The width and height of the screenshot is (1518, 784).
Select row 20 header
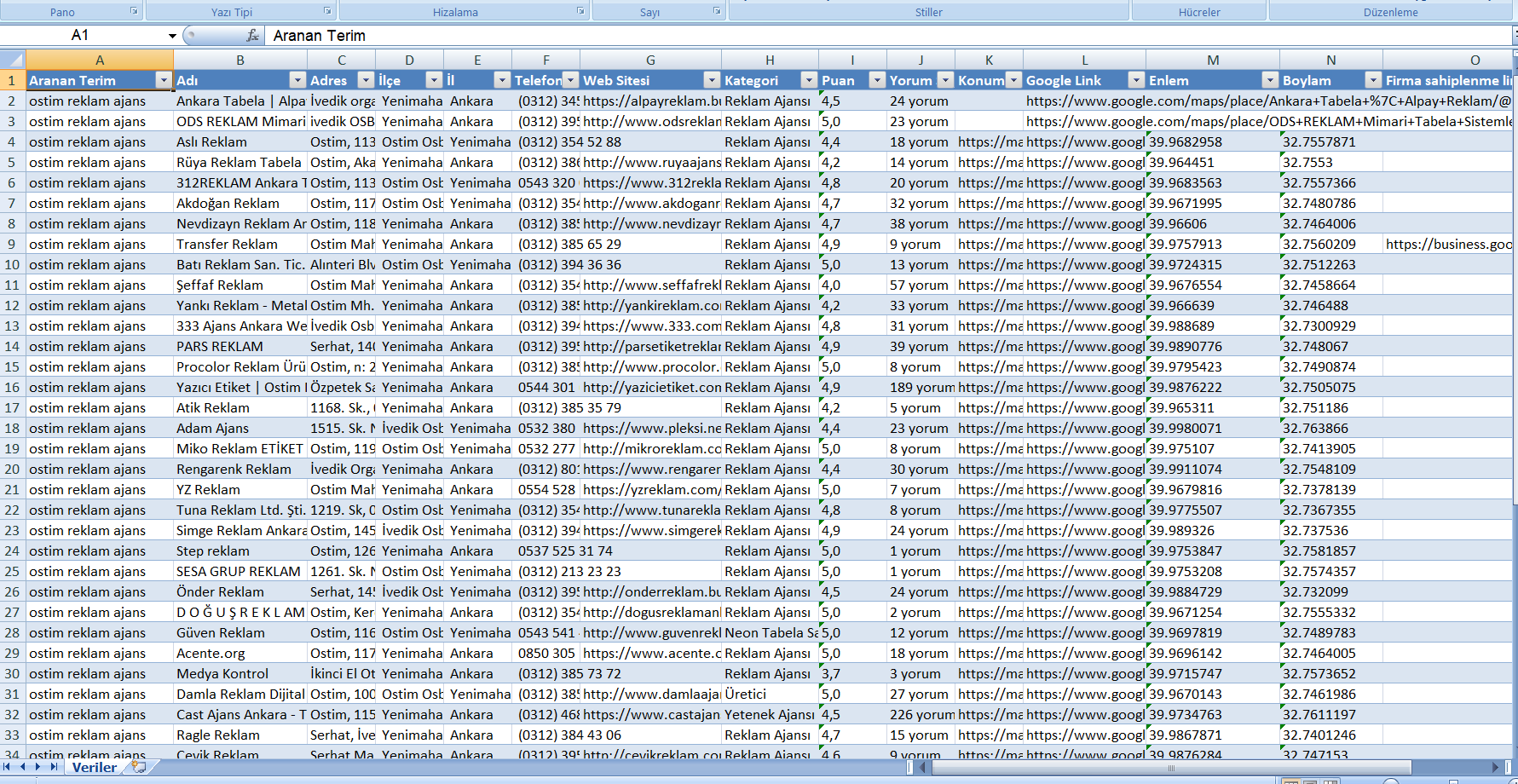[12, 469]
